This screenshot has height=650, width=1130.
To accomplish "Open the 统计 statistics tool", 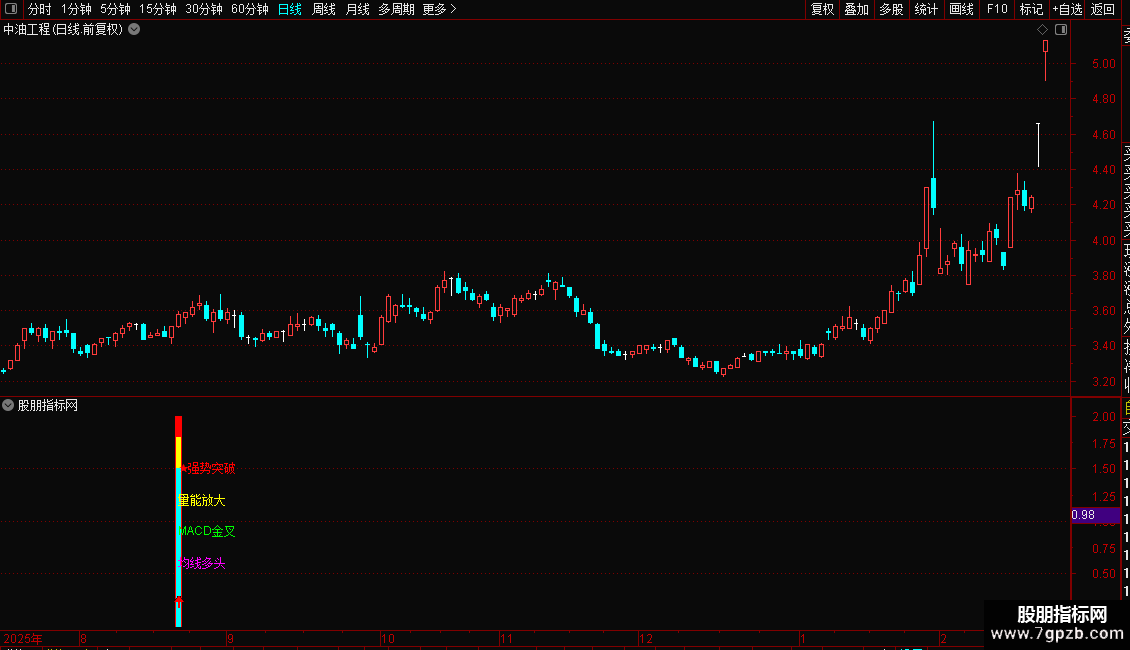I will coord(926,9).
